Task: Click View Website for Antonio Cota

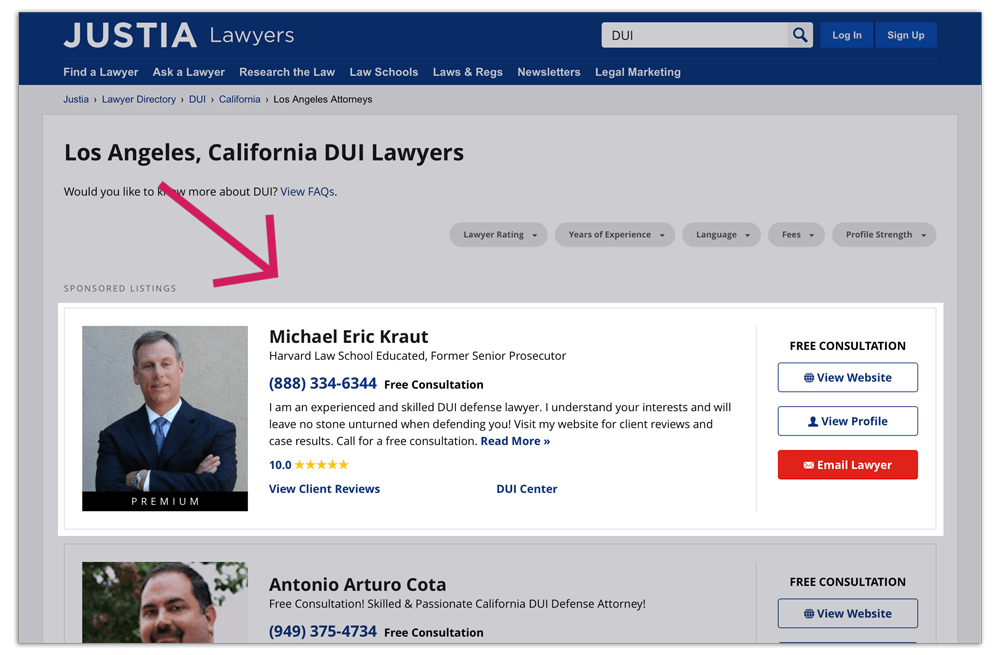Action: pyautogui.click(x=848, y=614)
